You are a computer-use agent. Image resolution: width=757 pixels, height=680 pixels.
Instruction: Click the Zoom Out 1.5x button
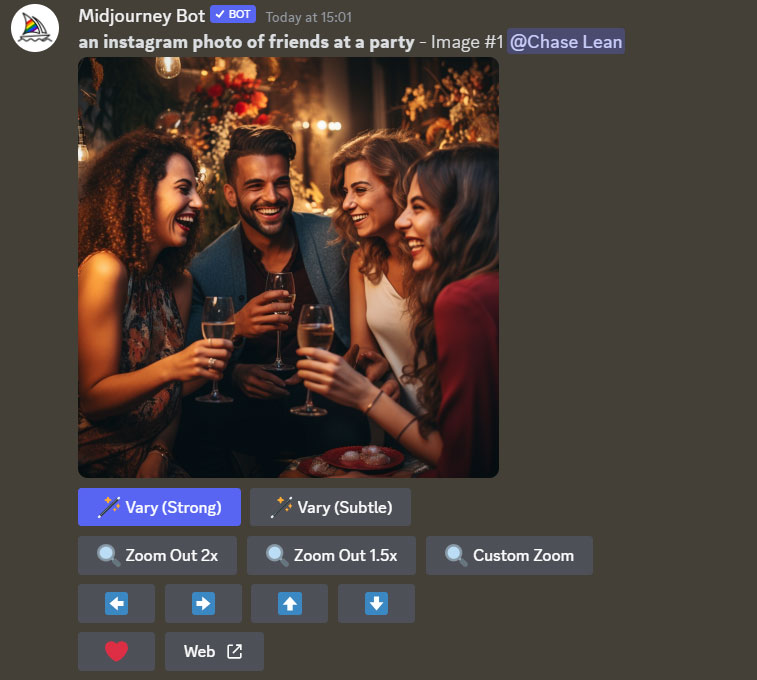[331, 555]
